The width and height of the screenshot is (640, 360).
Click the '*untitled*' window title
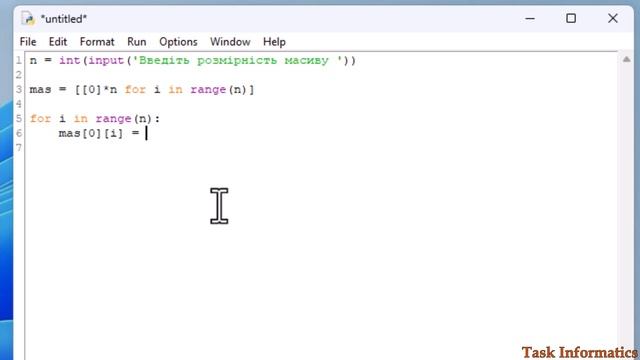tap(64, 19)
